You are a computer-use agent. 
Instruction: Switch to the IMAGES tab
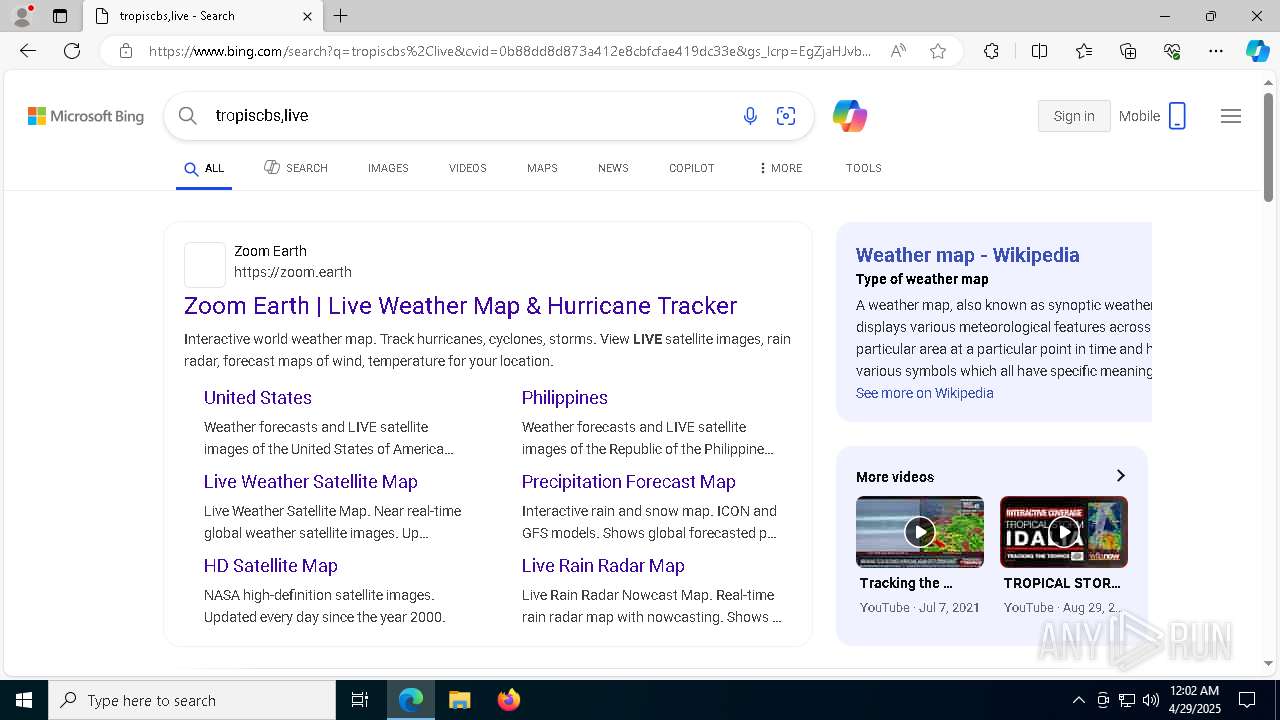pos(388,168)
